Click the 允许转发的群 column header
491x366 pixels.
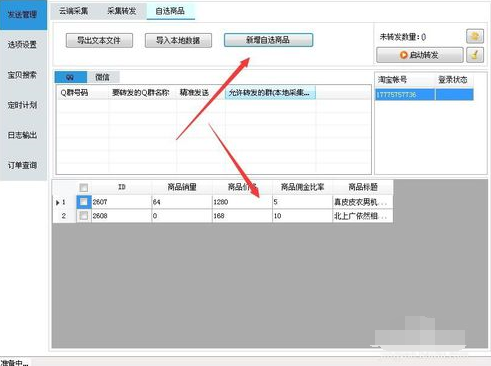270,93
